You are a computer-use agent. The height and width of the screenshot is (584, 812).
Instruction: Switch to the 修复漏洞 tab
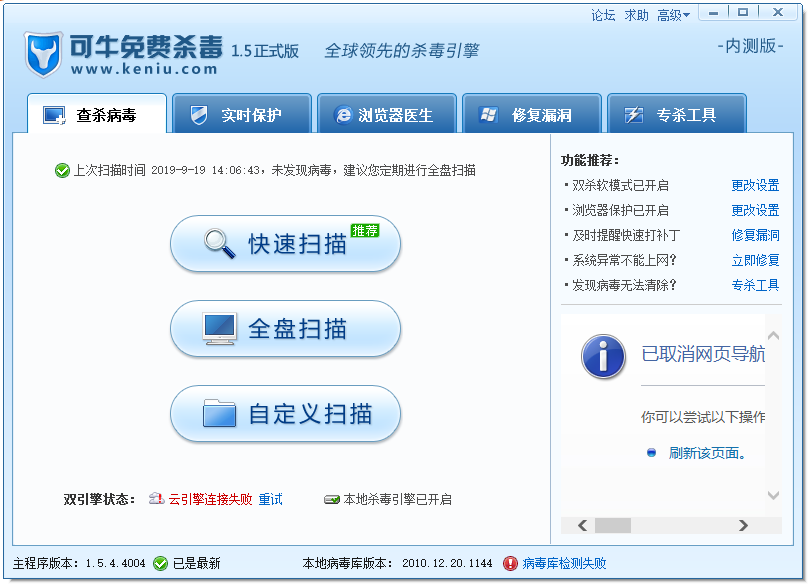tap(532, 113)
